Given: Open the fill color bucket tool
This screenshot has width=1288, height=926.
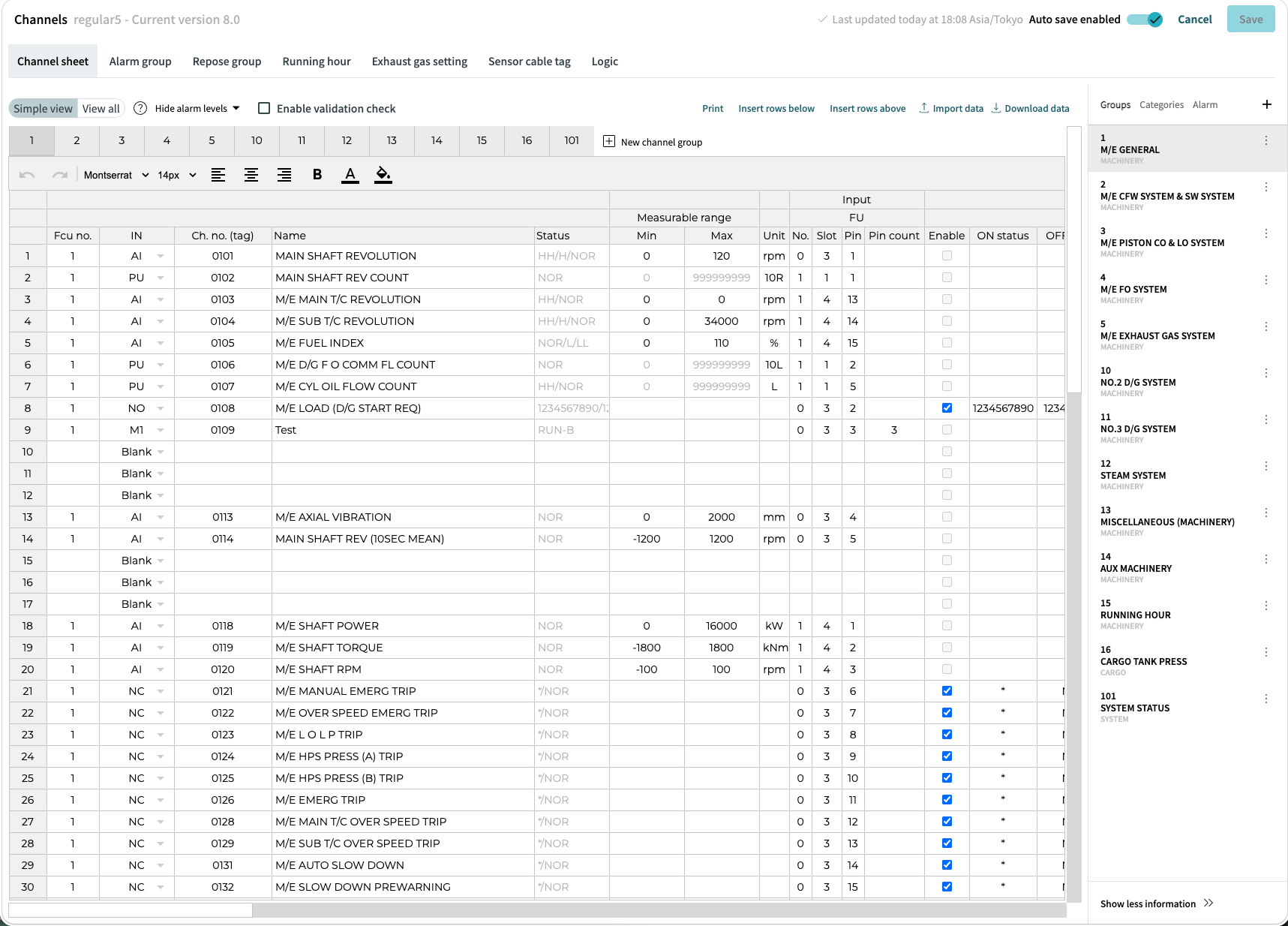Looking at the screenshot, I should 383,175.
